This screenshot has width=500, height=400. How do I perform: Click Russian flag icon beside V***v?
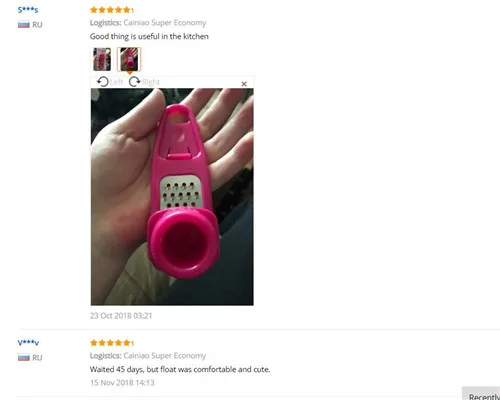pyautogui.click(x=24, y=357)
